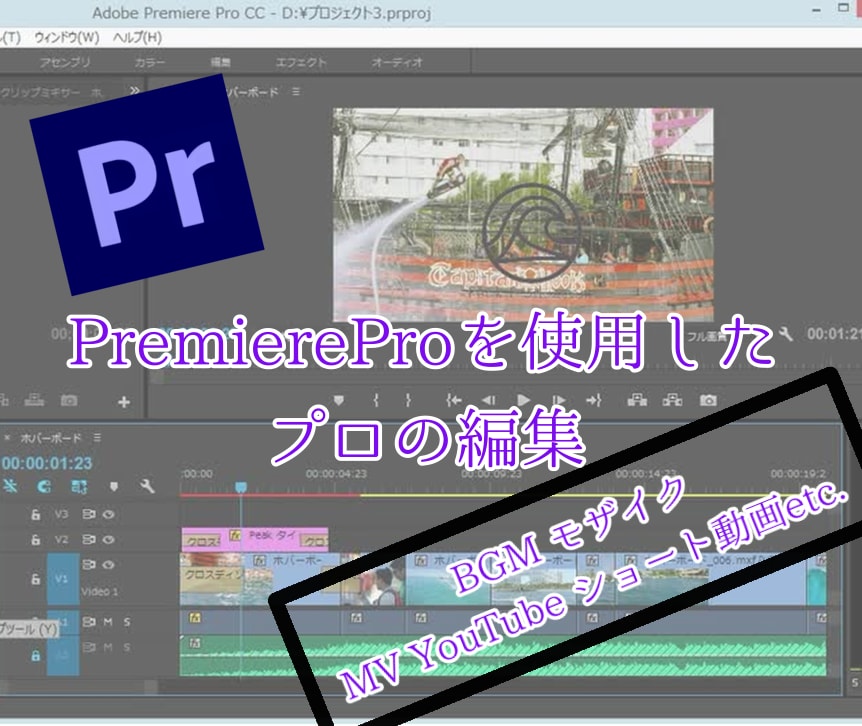Click the Overwrite button in left monitor

(34, 400)
